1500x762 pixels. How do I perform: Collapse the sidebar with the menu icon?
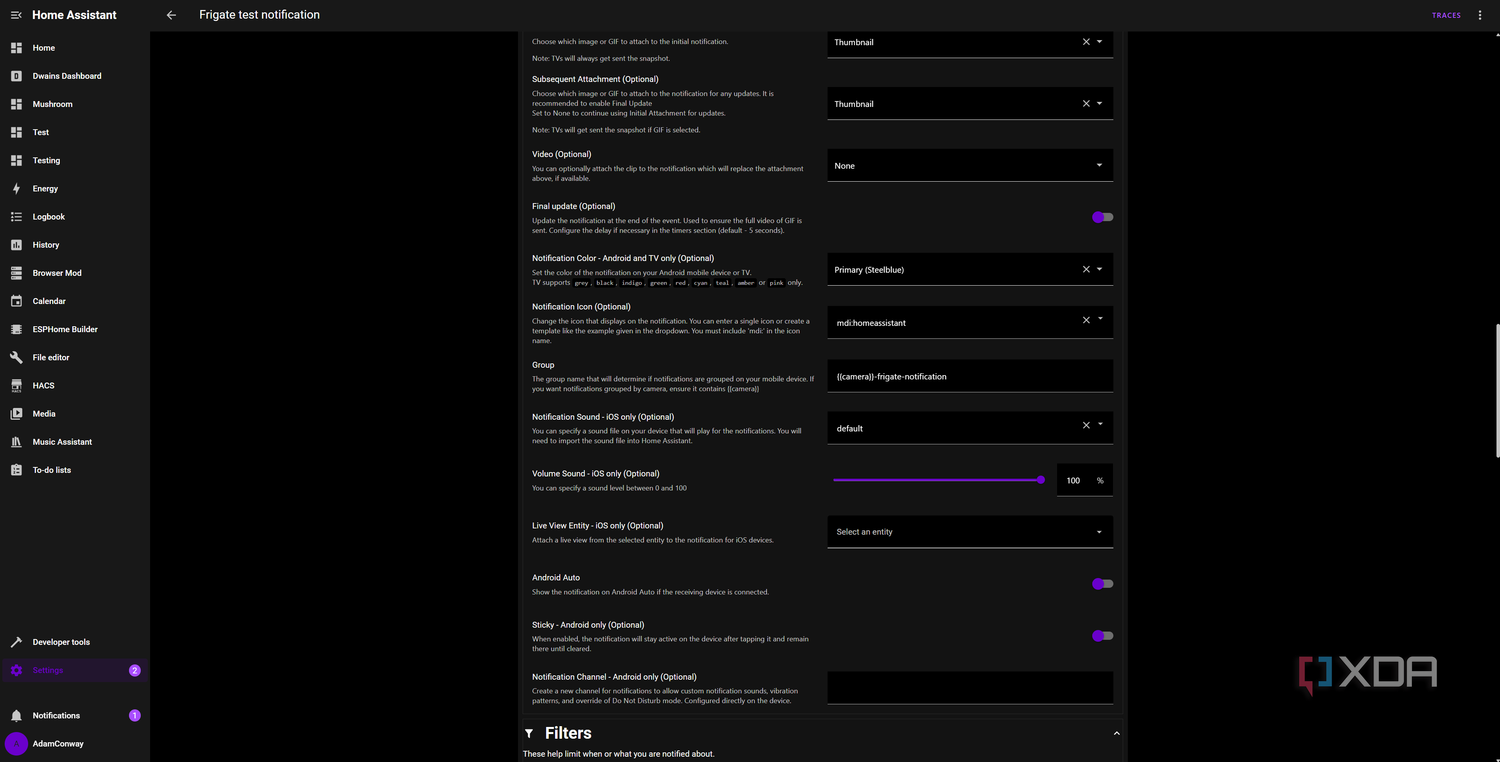tap(16, 15)
